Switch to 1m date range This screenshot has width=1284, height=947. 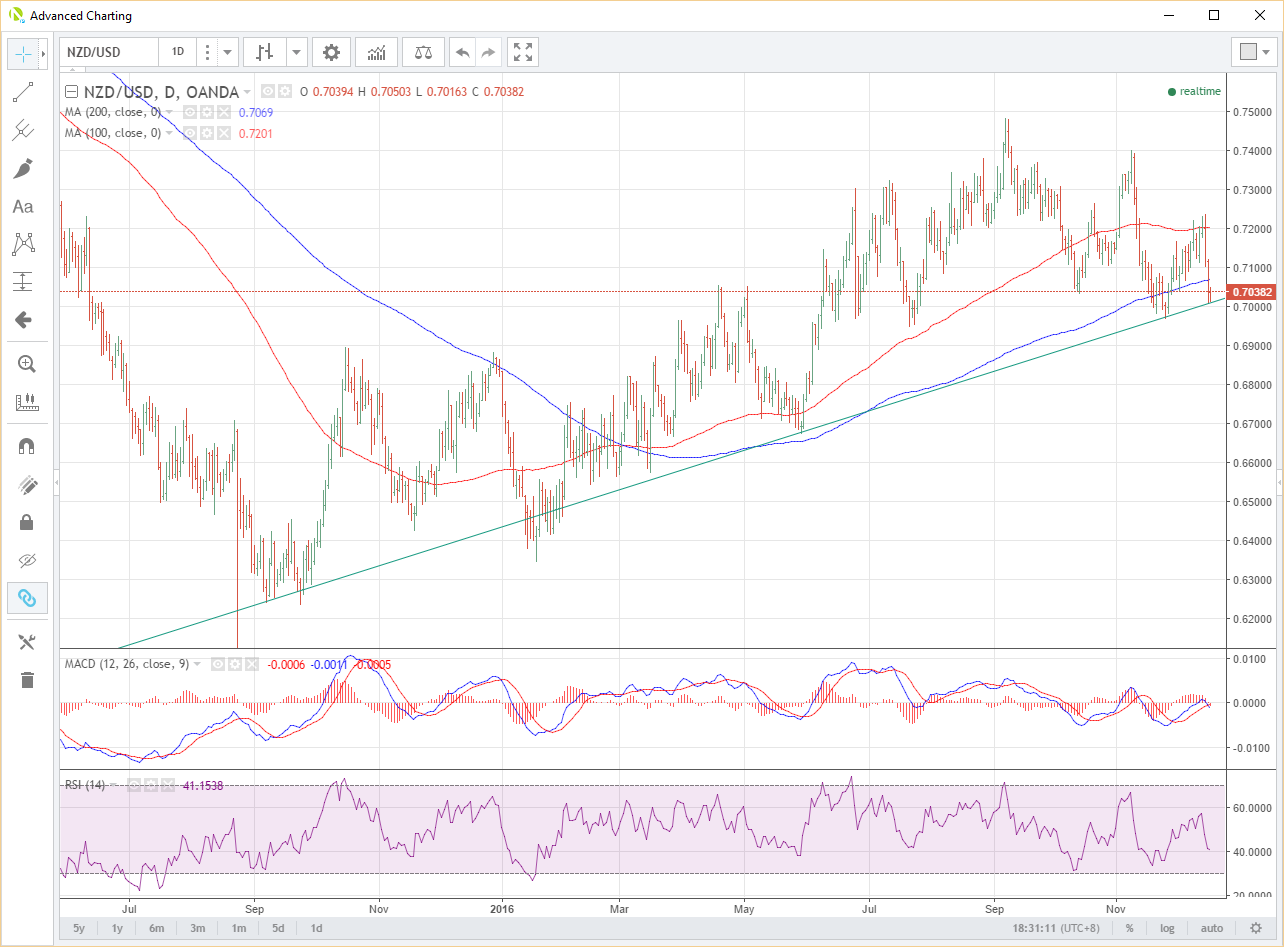click(238, 928)
